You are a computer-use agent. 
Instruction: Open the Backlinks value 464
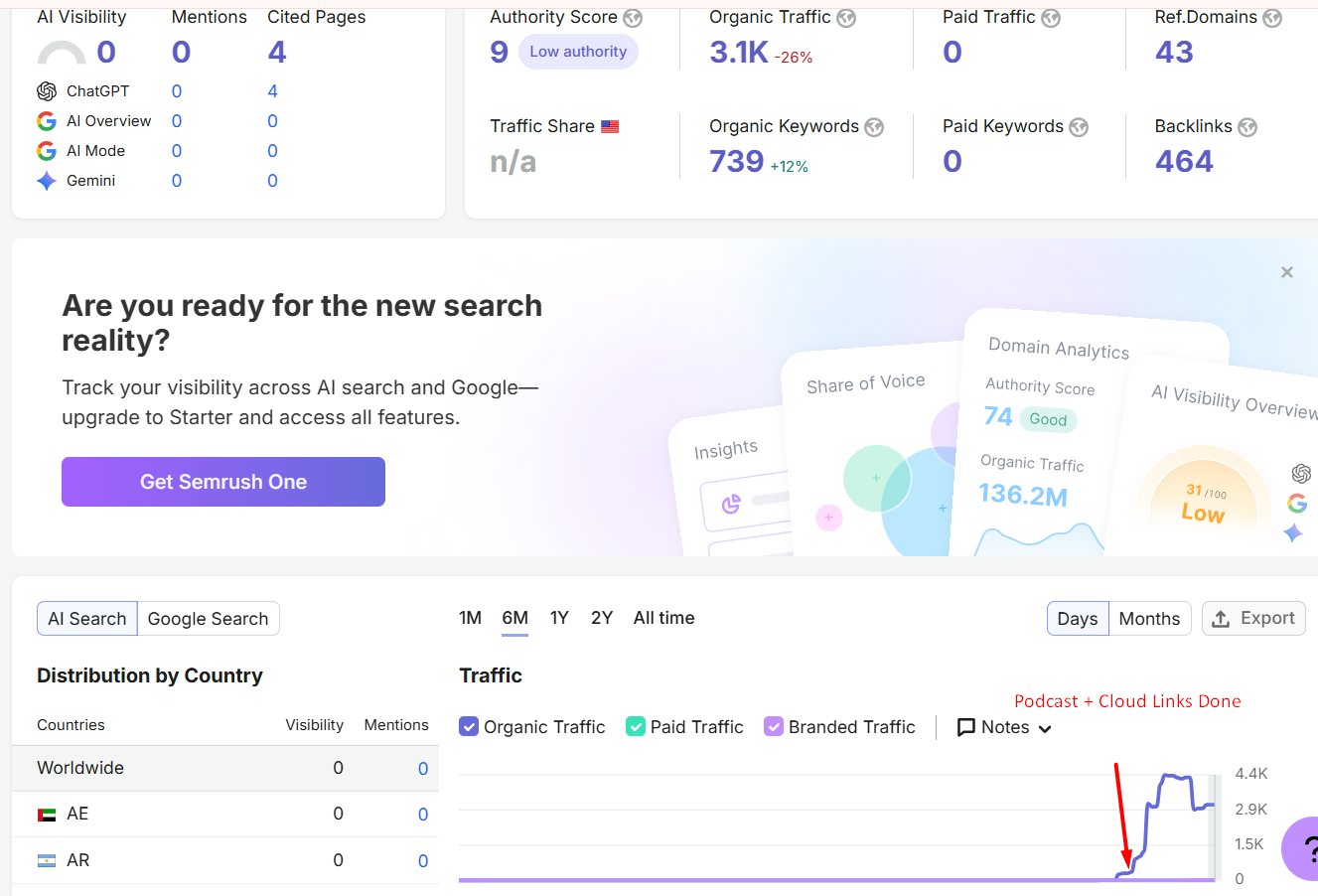[1184, 161]
